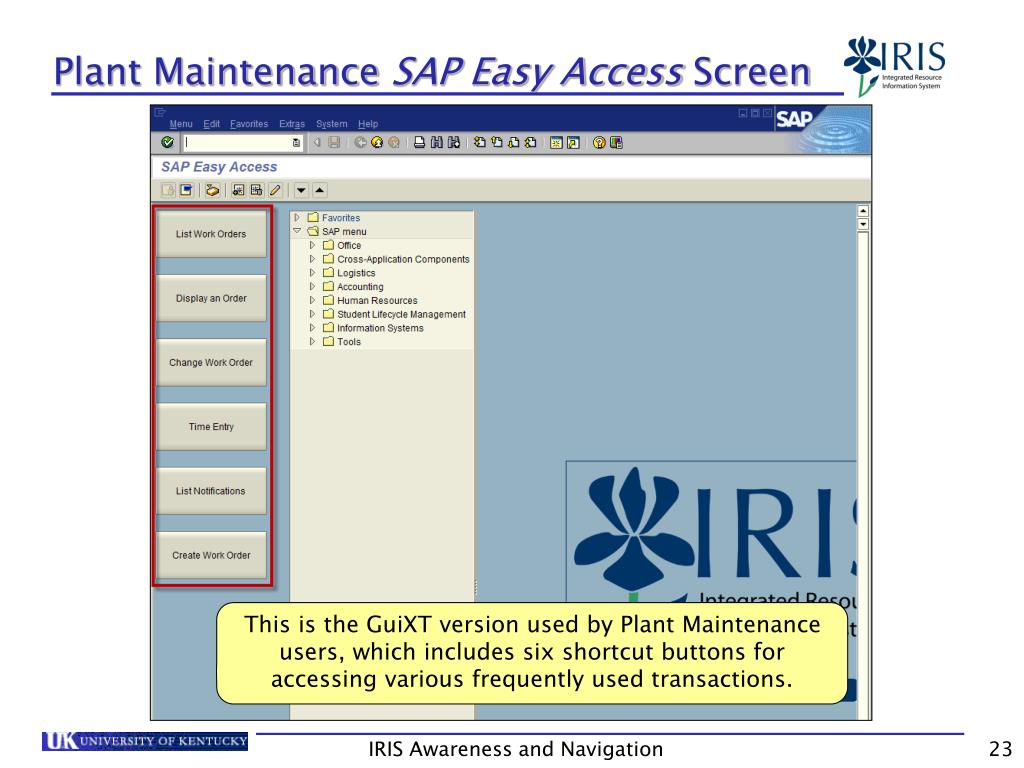Click the First Page icon
Image resolution: width=1024 pixels, height=768 pixels.
pyautogui.click(x=480, y=142)
